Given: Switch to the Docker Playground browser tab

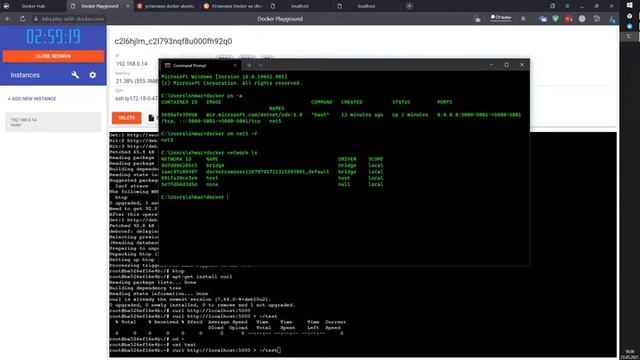Looking at the screenshot, I should click(x=100, y=6).
